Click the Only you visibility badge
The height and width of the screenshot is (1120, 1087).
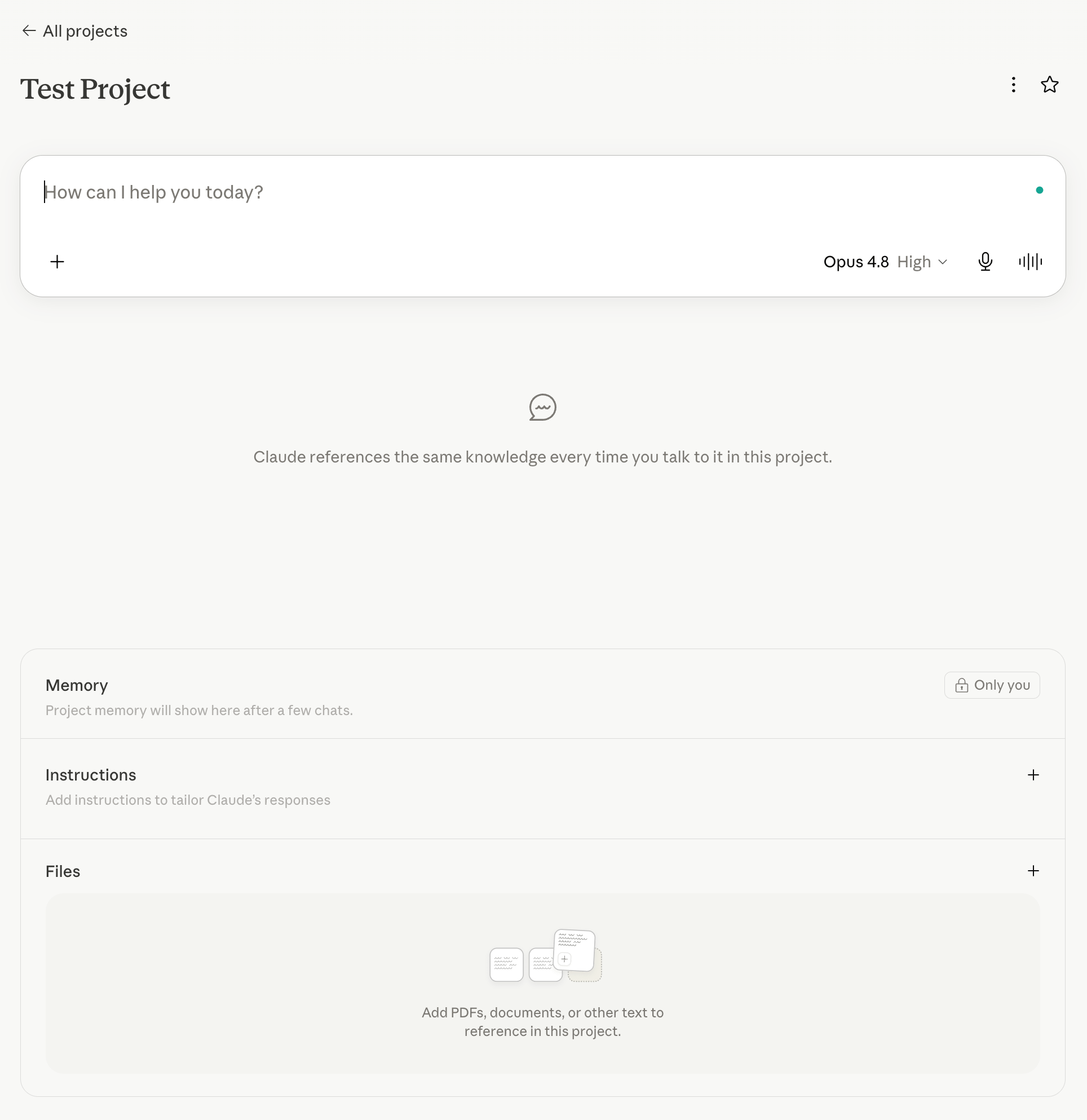(992, 685)
